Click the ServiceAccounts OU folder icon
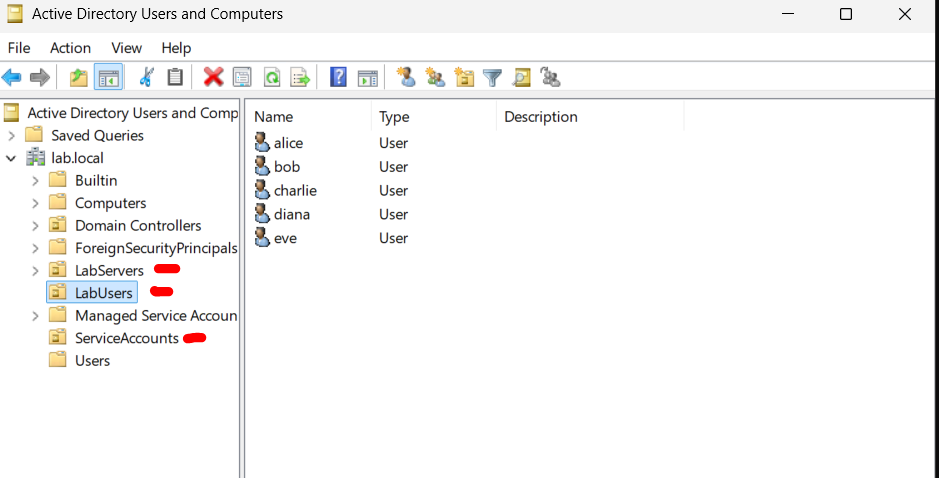The image size is (939, 478). click(x=57, y=338)
